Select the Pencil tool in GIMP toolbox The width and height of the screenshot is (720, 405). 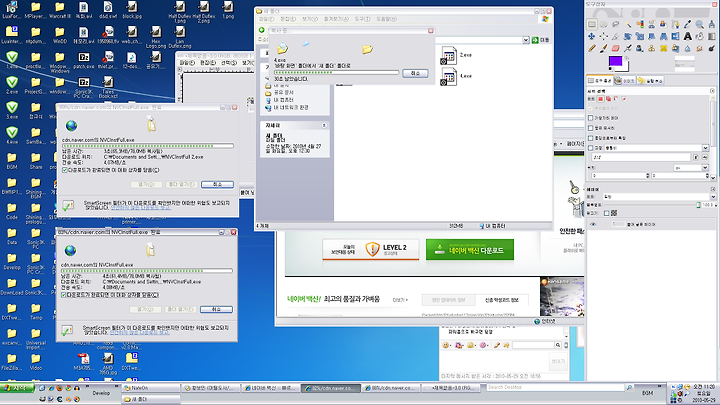pos(591,48)
